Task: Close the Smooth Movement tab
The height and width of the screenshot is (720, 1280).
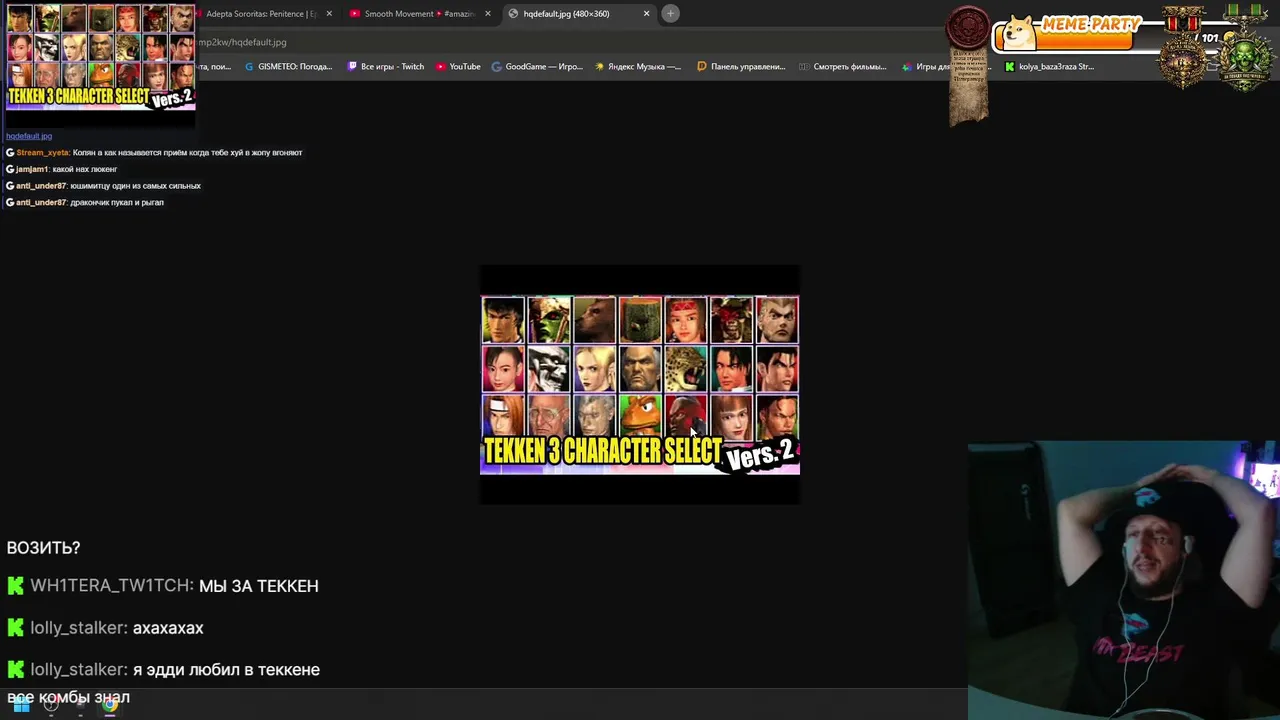Action: [x=488, y=14]
